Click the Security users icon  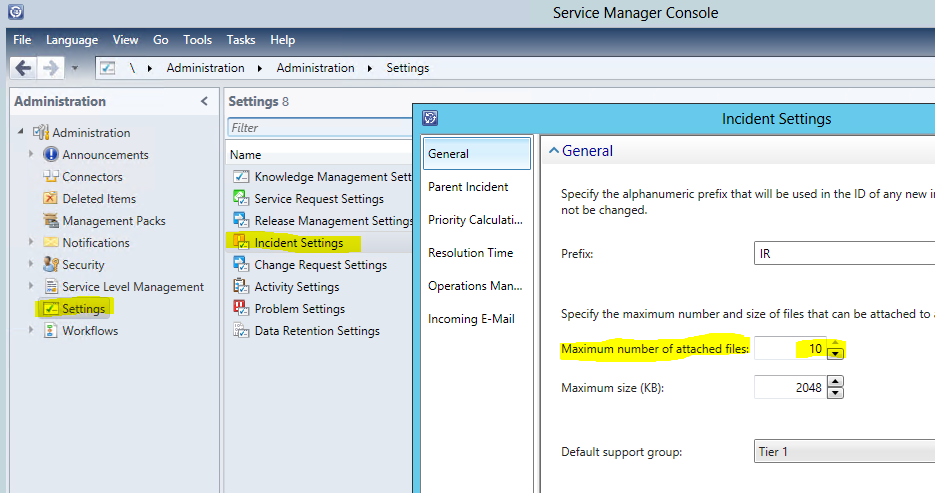[51, 265]
